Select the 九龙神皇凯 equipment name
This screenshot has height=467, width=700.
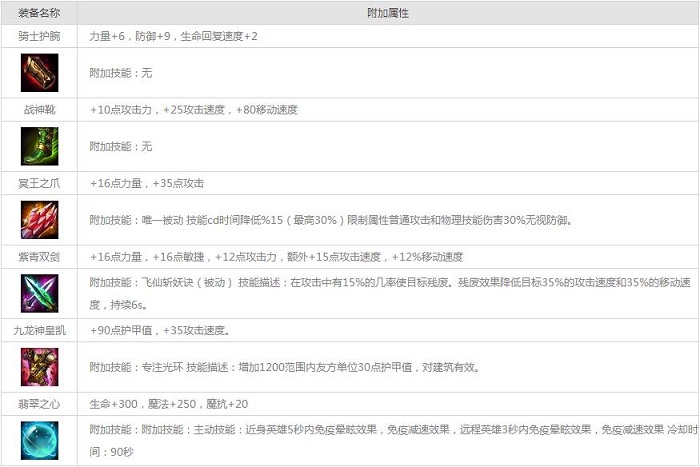pos(39,330)
